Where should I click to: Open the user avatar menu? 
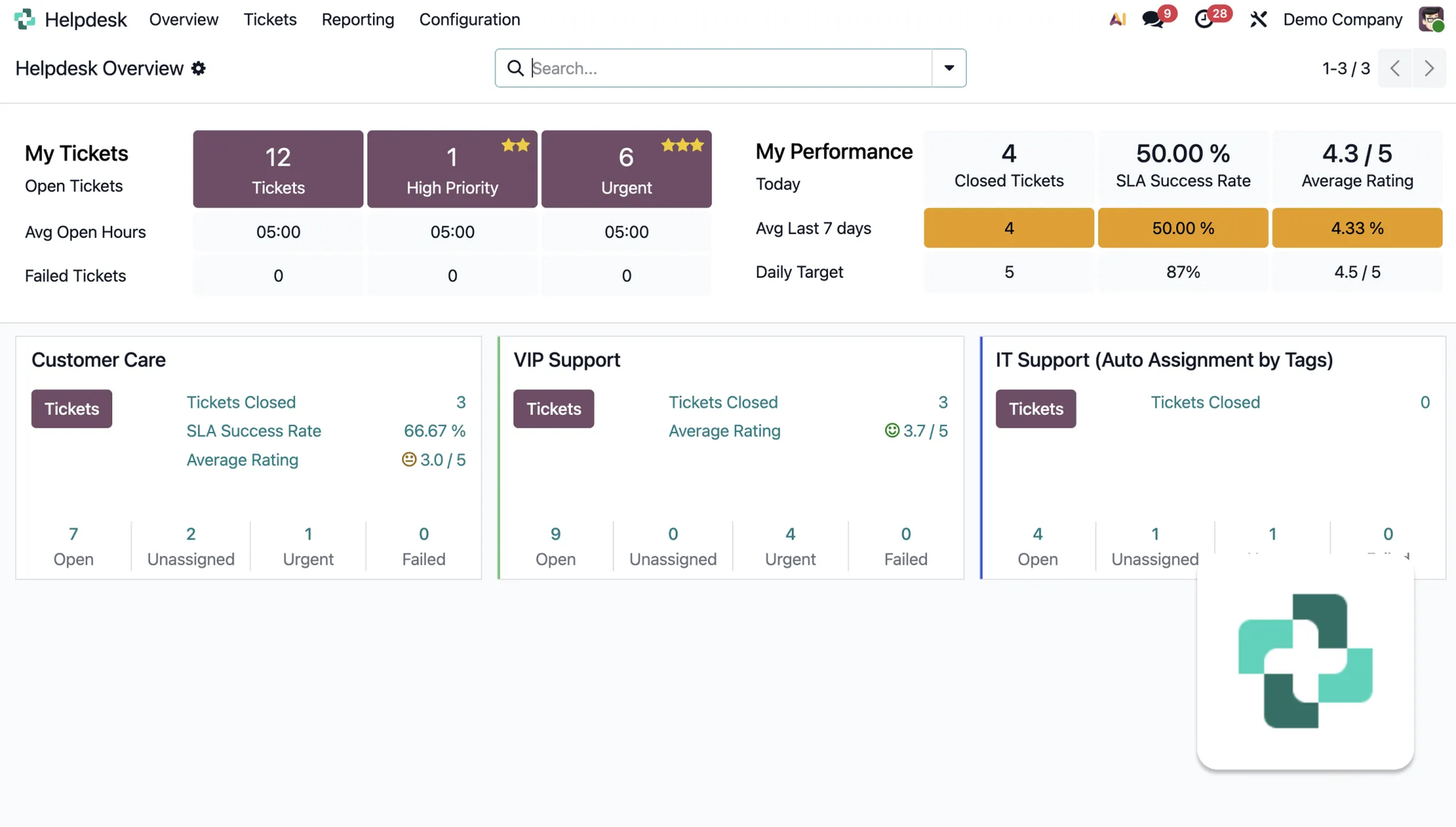pos(1431,19)
